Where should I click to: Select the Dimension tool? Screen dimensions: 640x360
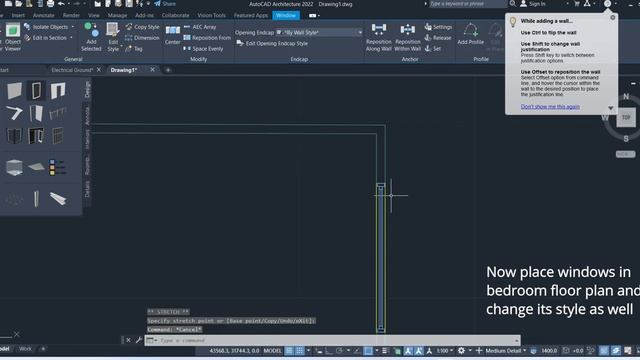(x=142, y=38)
